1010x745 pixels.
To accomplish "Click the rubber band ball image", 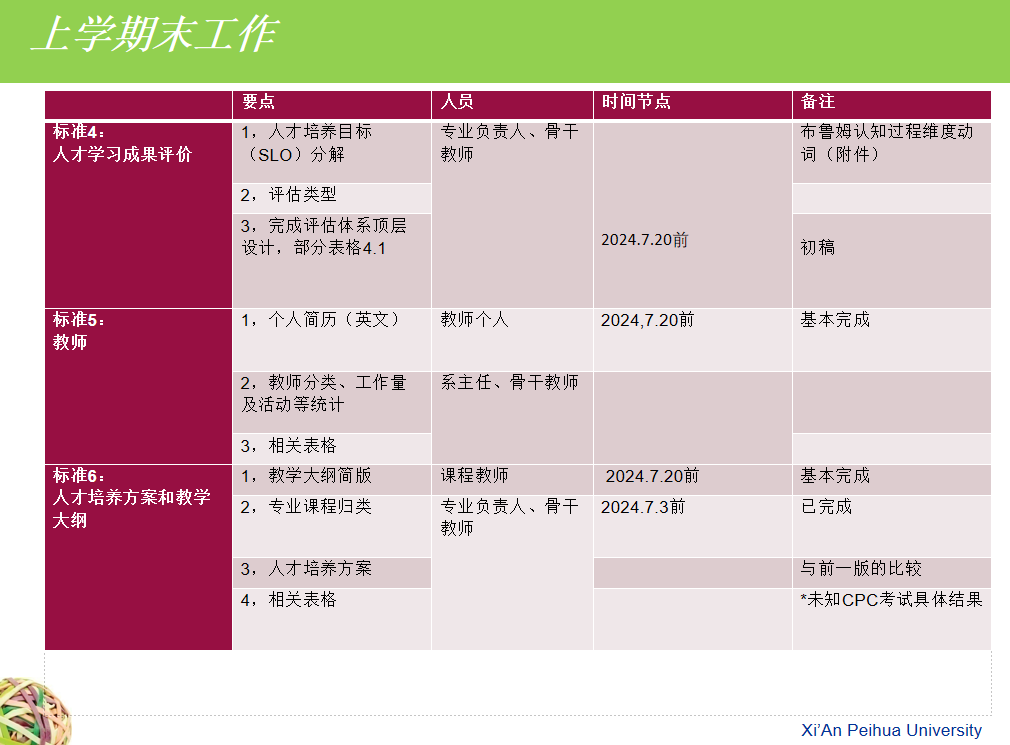I will [x=32, y=711].
